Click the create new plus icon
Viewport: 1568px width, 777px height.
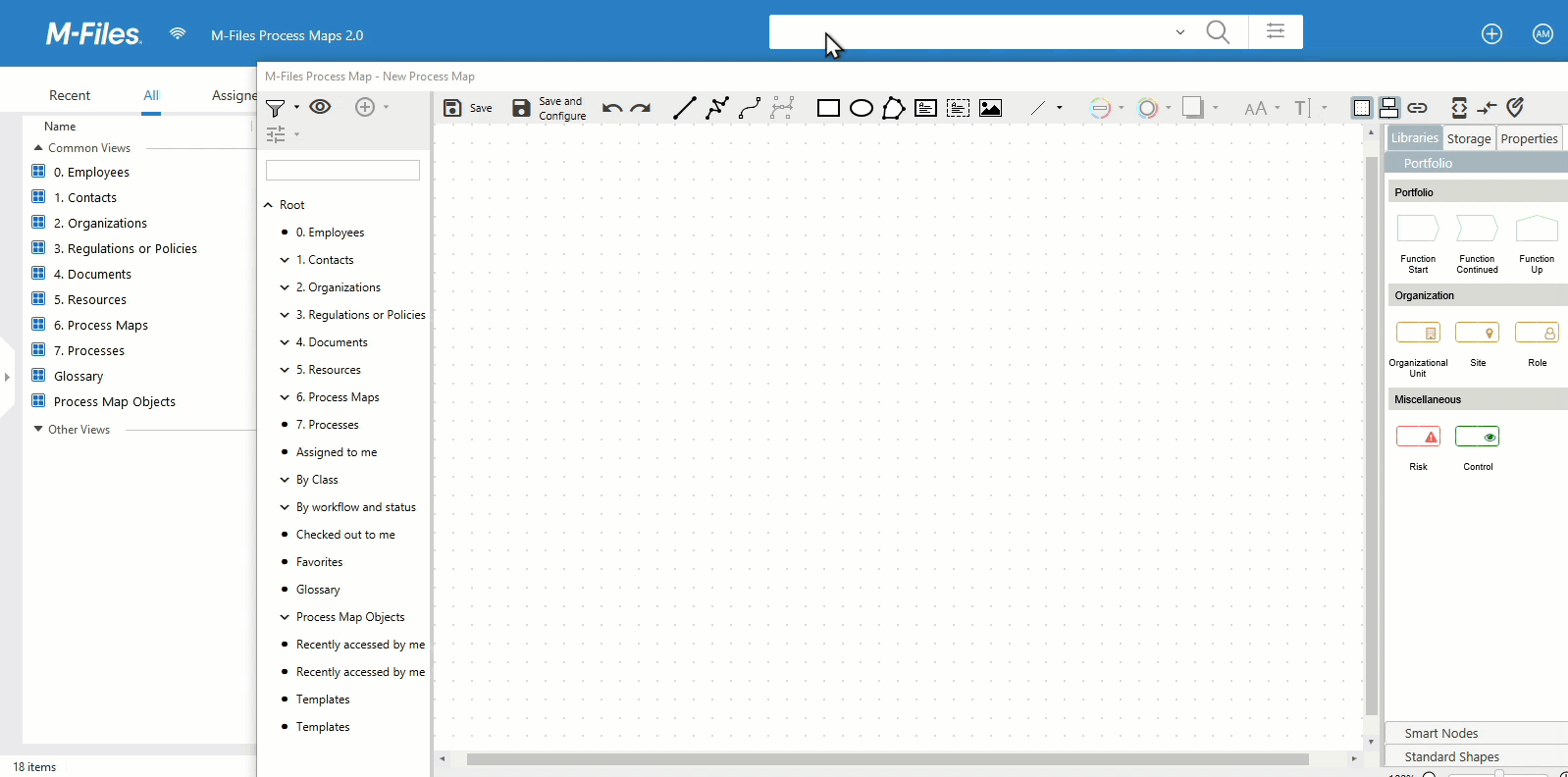pyautogui.click(x=1491, y=34)
